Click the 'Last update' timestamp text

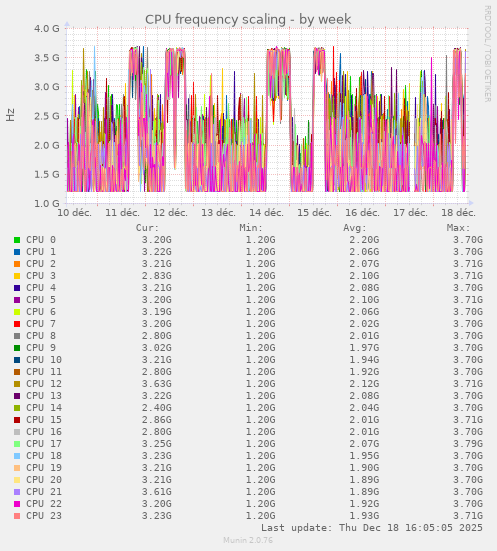pos(372,528)
